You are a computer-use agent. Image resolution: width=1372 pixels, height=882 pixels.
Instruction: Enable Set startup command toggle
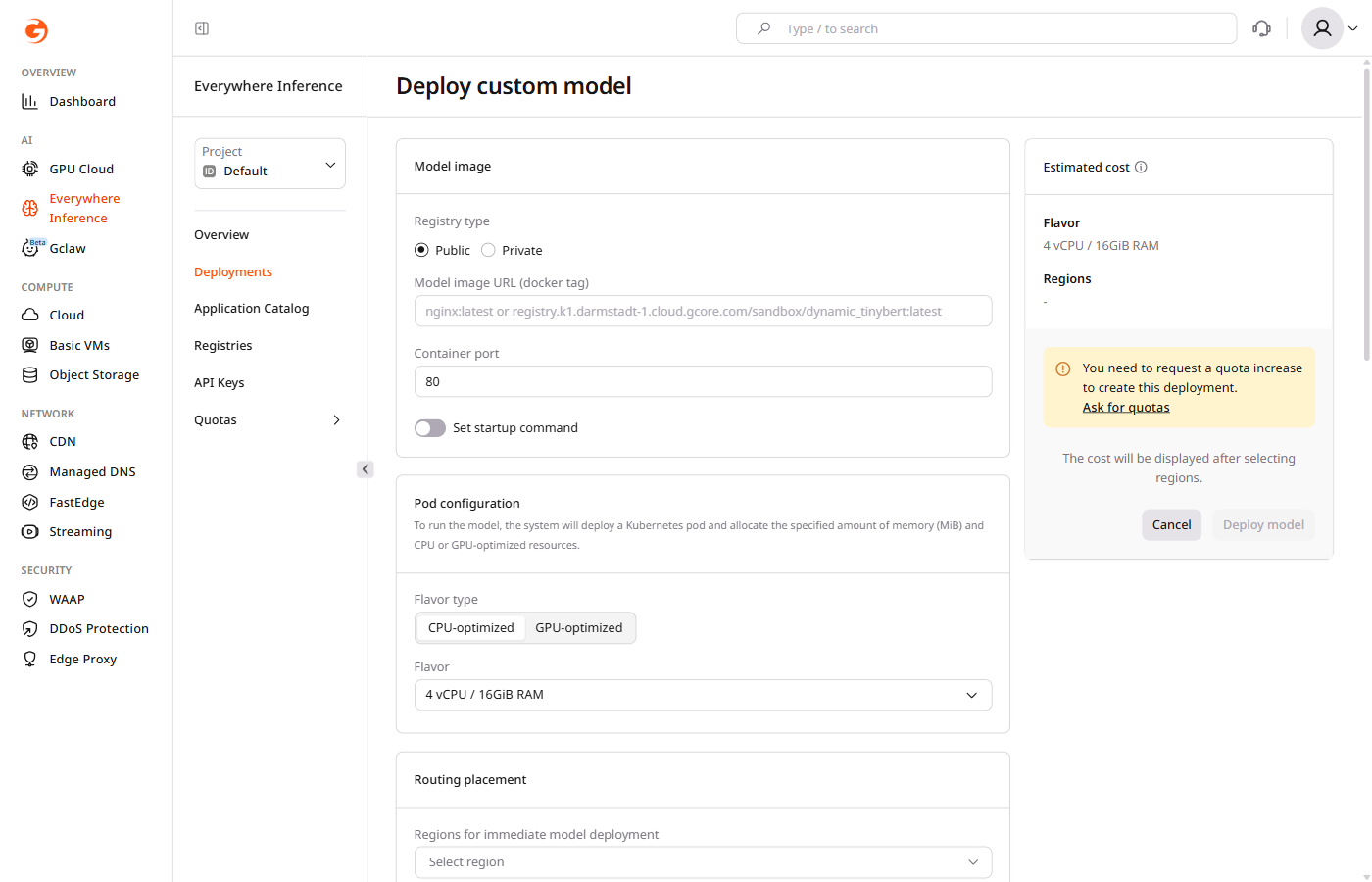pyautogui.click(x=430, y=428)
